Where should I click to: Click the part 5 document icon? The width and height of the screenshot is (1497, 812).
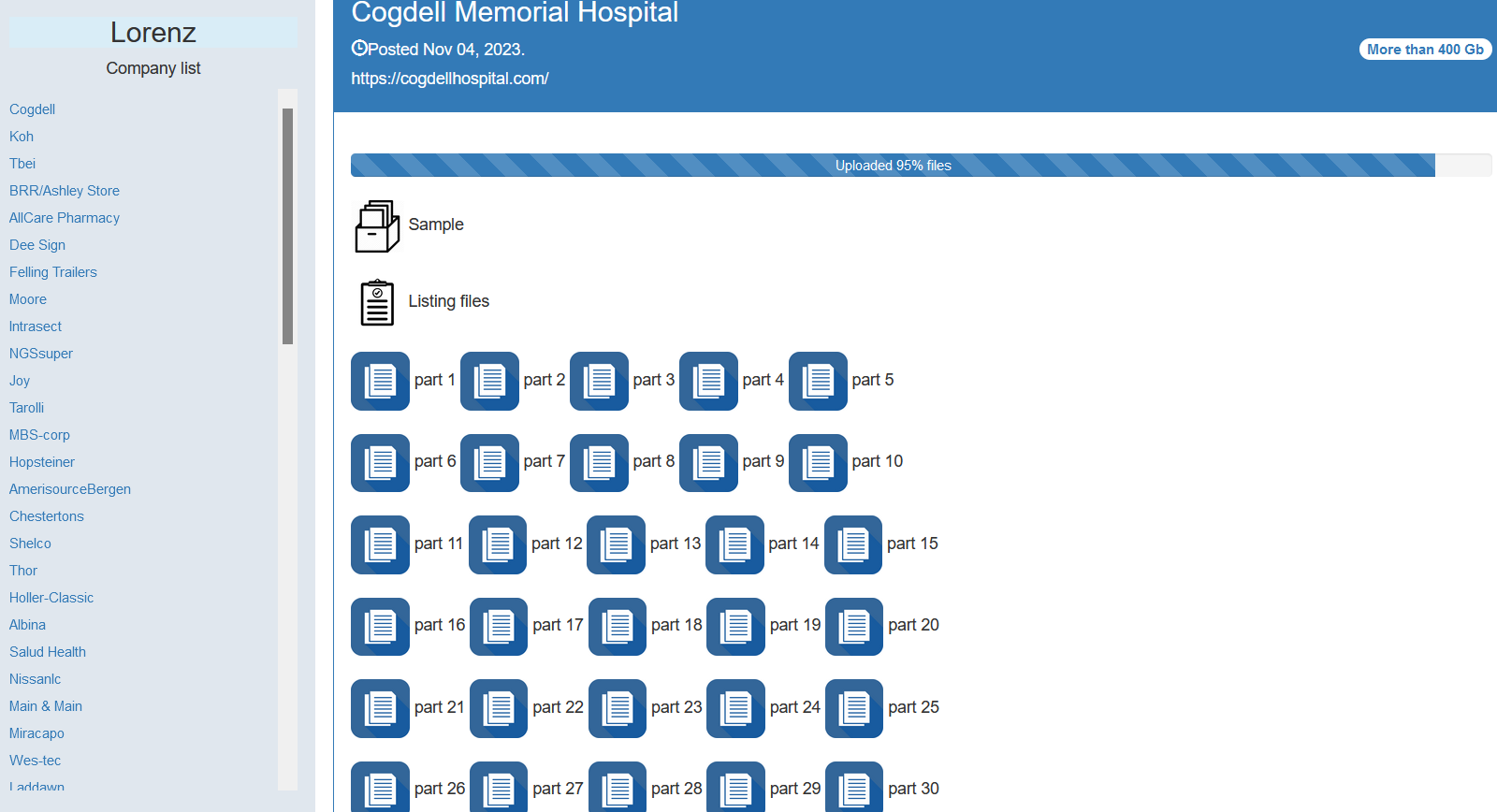pos(818,381)
